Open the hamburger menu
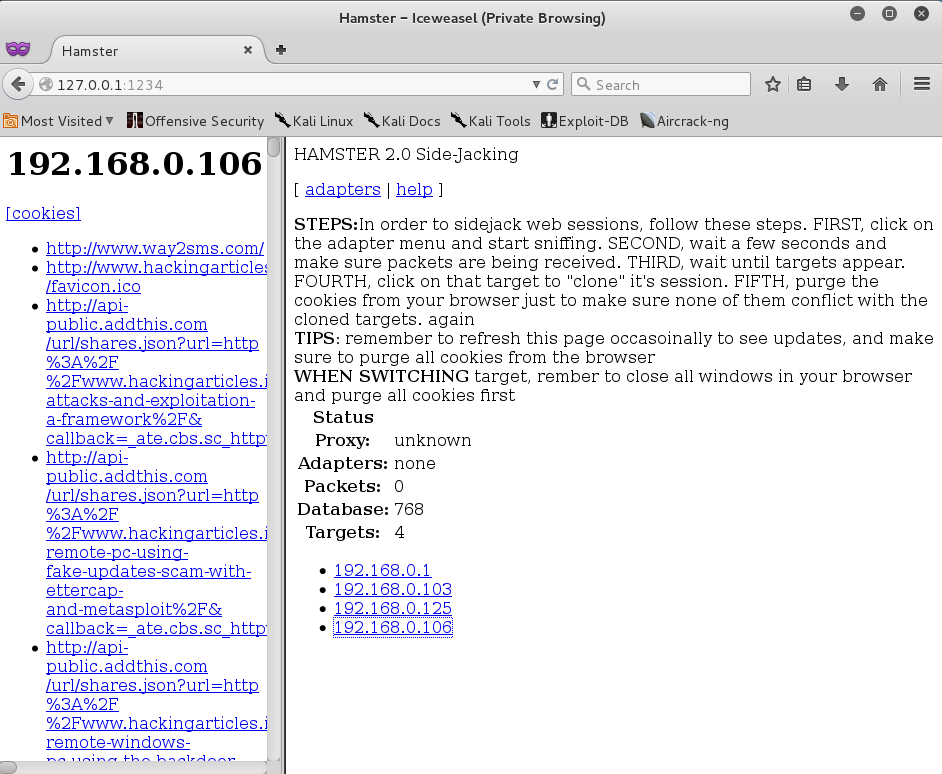942x774 pixels. [x=922, y=84]
